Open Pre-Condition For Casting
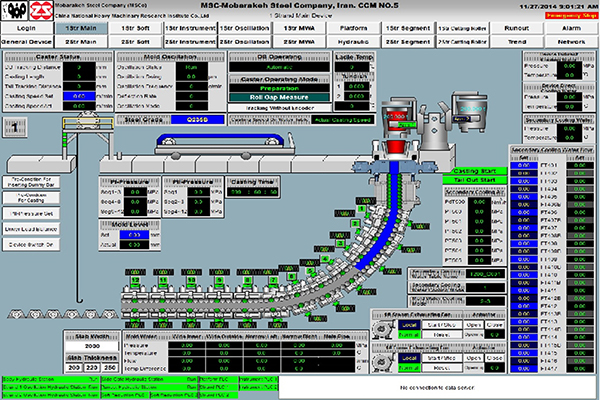The image size is (600, 400). click(x=31, y=198)
